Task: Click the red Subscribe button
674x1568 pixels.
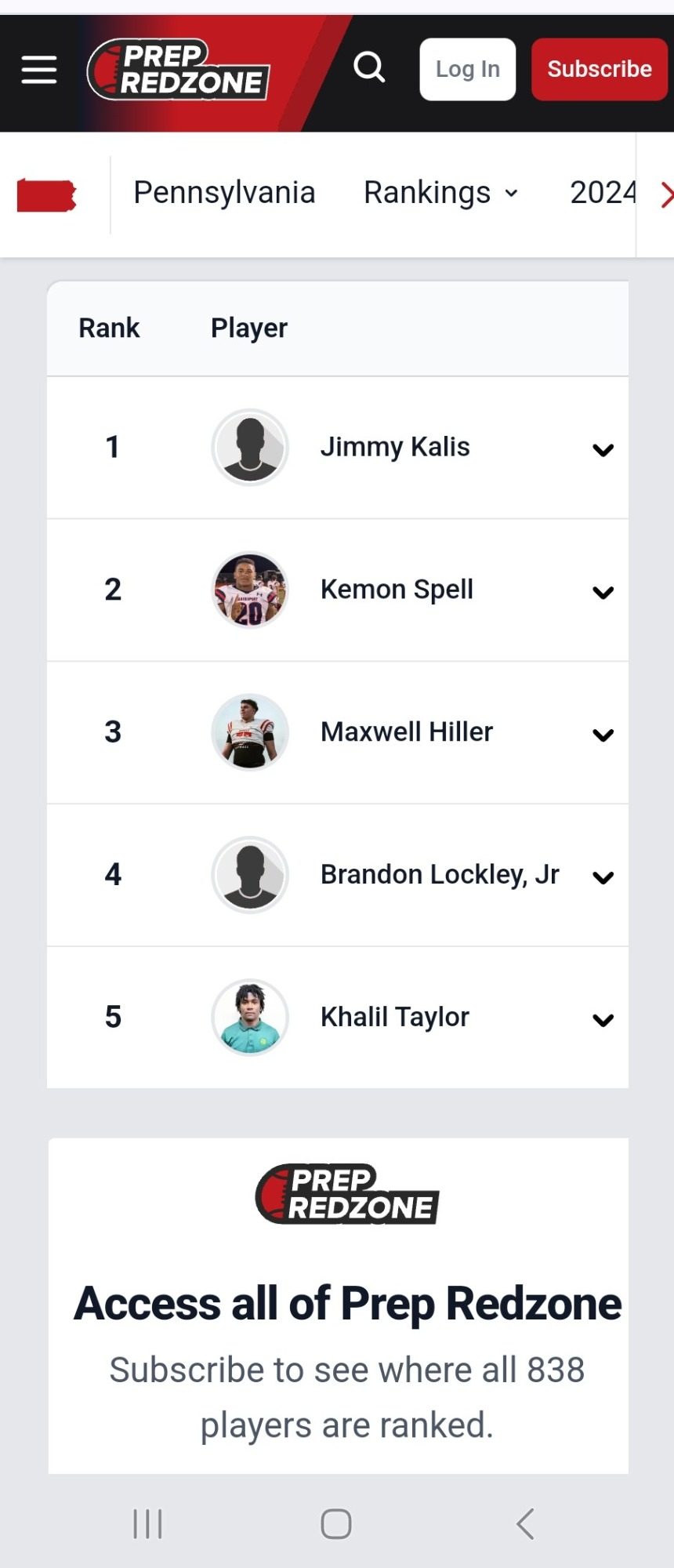Action: click(x=600, y=69)
